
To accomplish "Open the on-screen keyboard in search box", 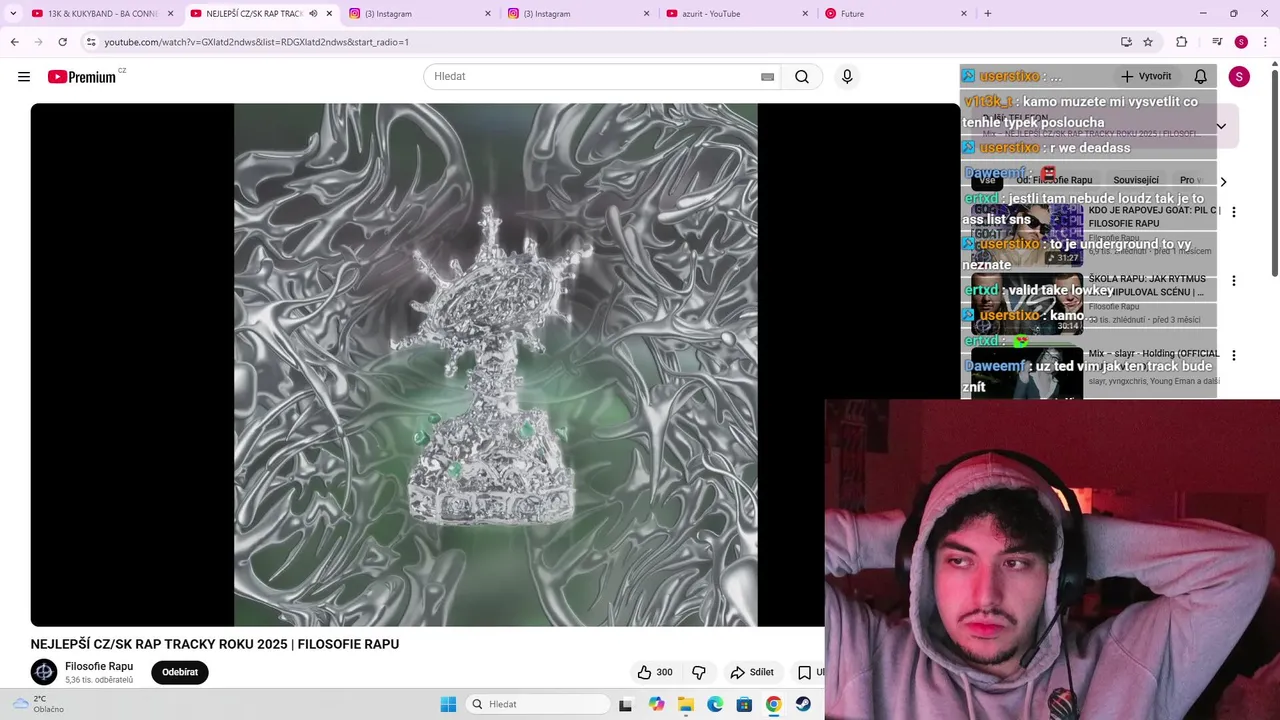I will point(767,77).
